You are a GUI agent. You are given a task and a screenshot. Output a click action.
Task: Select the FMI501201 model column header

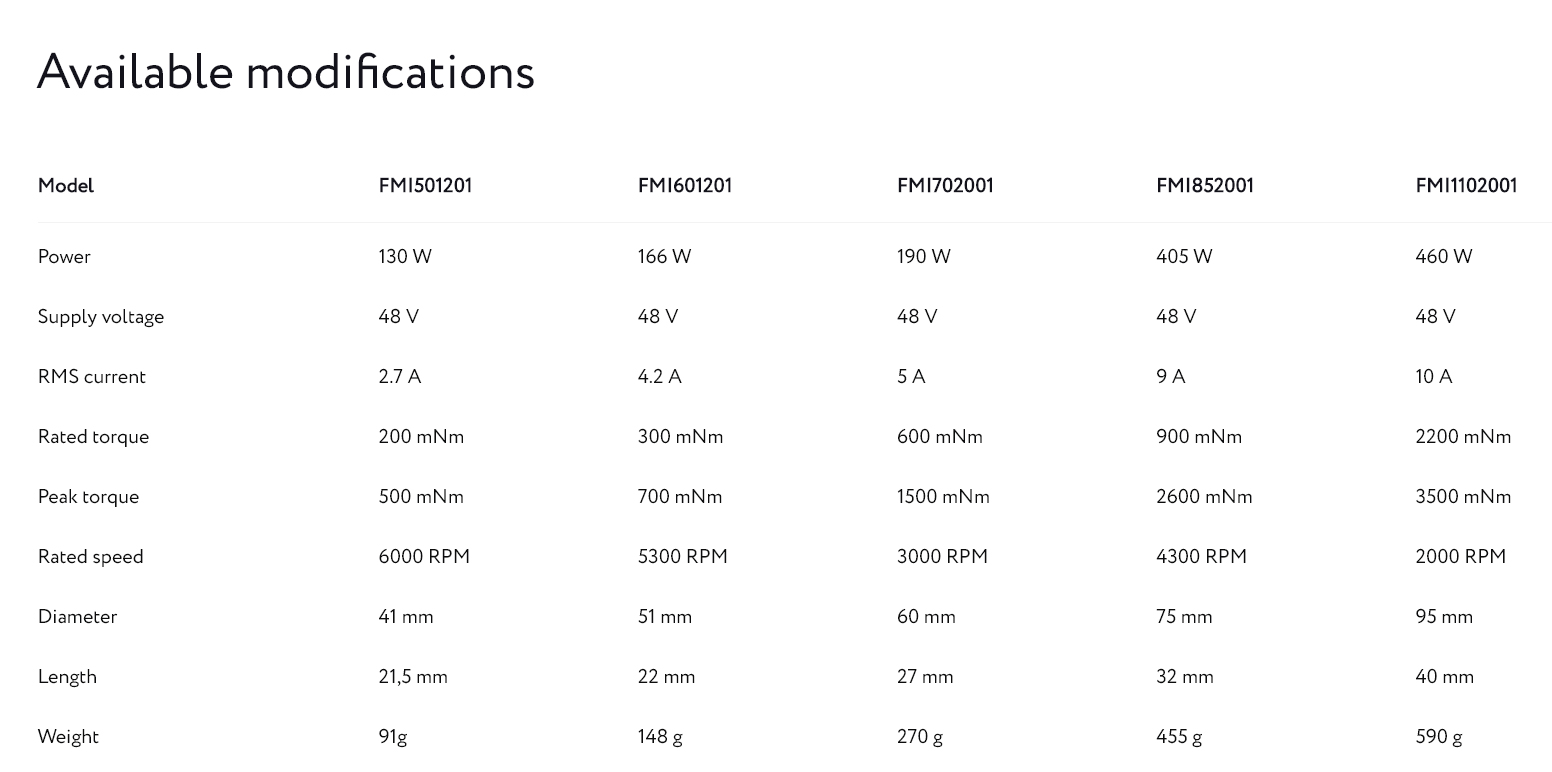[x=425, y=186]
